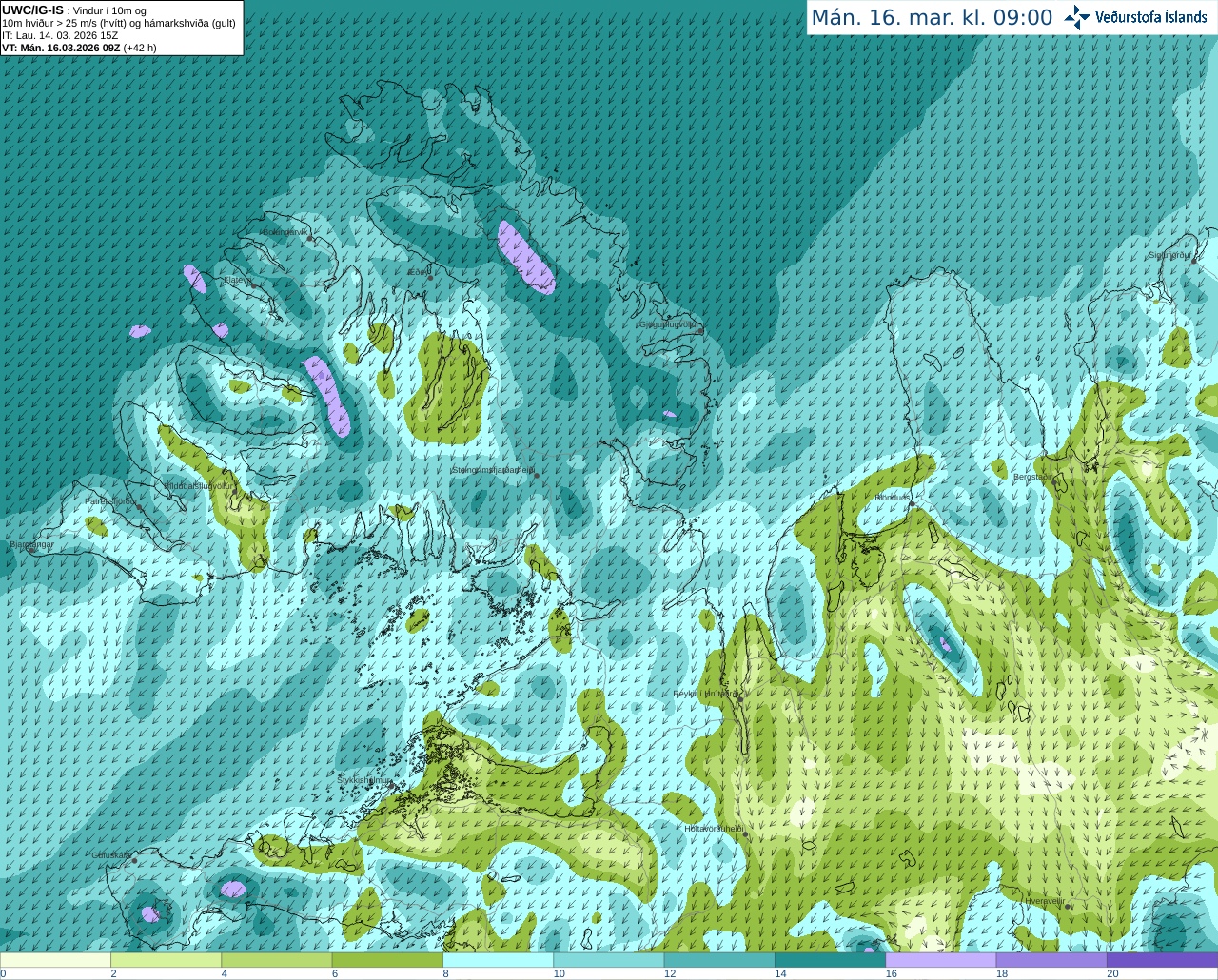Click the Blönduós station label
Image resolution: width=1218 pixels, height=980 pixels.
[x=893, y=498]
